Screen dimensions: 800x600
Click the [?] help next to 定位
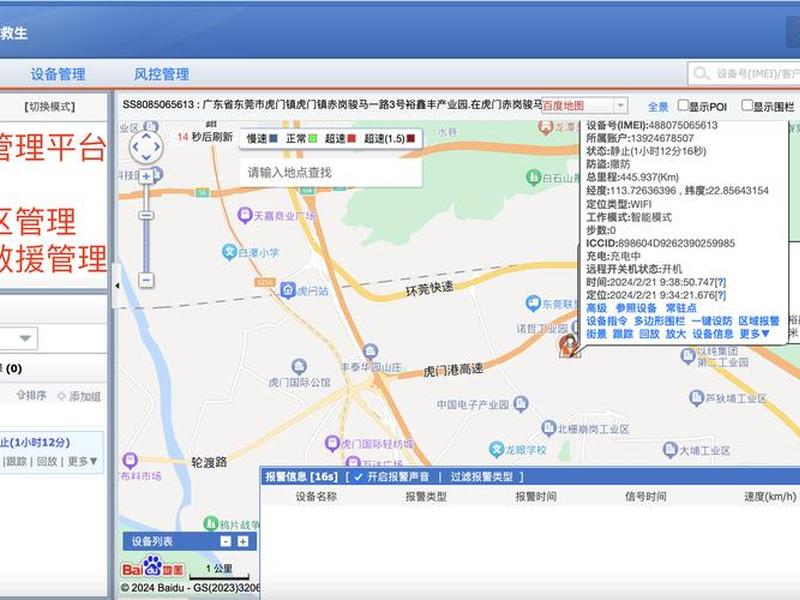coord(720,295)
